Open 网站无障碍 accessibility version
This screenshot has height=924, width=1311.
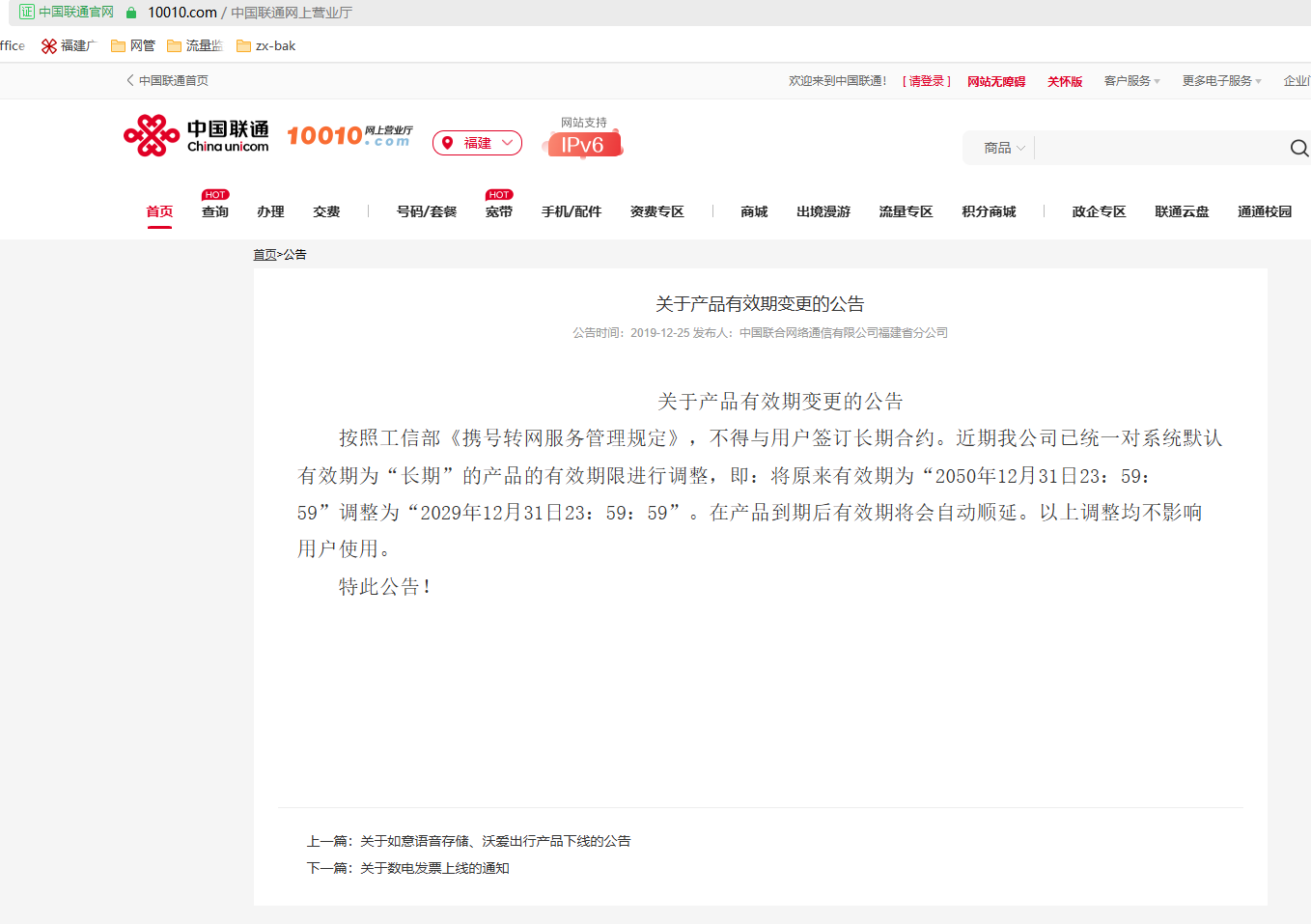tap(995, 81)
